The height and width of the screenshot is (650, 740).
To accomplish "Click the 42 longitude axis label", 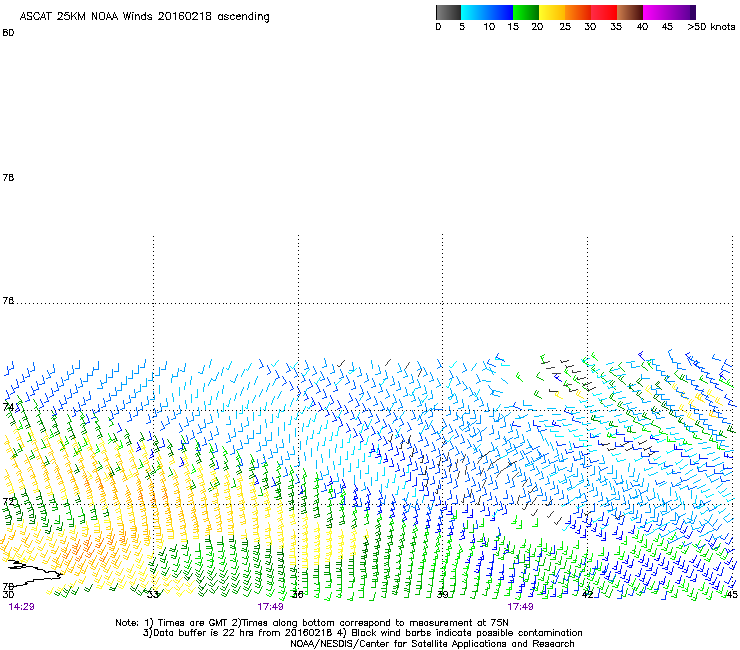I will (x=587, y=594).
